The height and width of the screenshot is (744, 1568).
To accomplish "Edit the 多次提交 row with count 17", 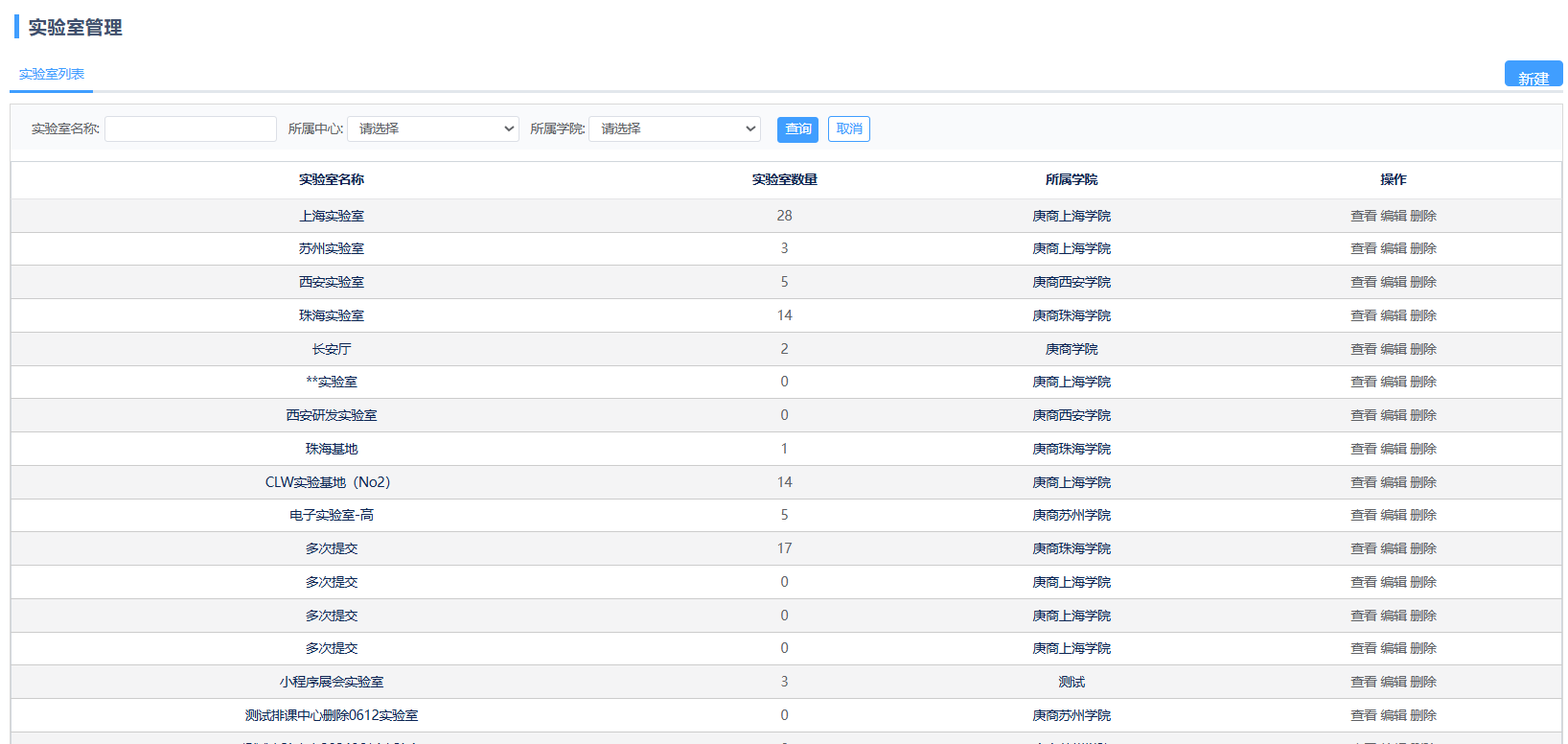I will click(x=1394, y=548).
